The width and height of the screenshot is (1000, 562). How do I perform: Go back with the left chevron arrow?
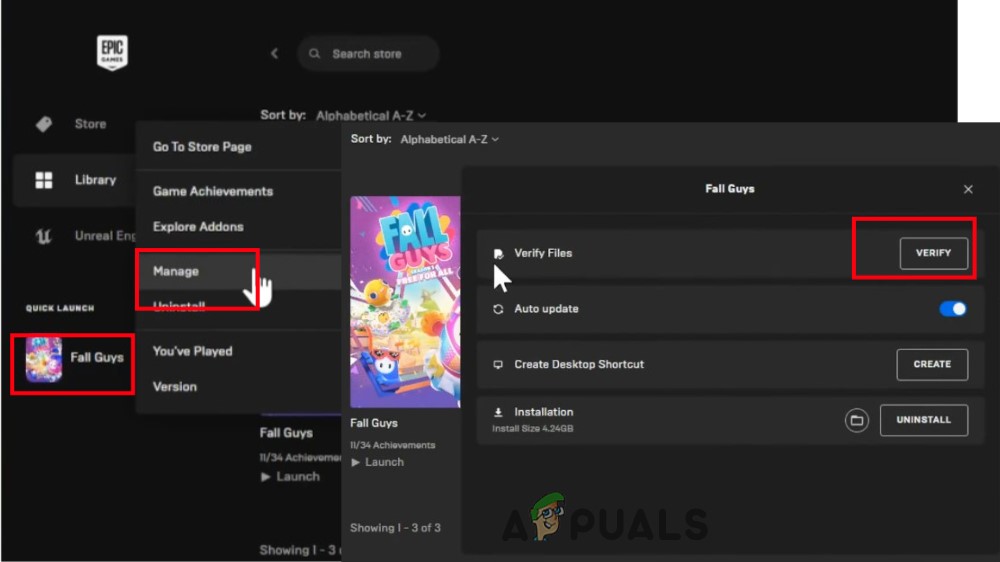pos(274,54)
